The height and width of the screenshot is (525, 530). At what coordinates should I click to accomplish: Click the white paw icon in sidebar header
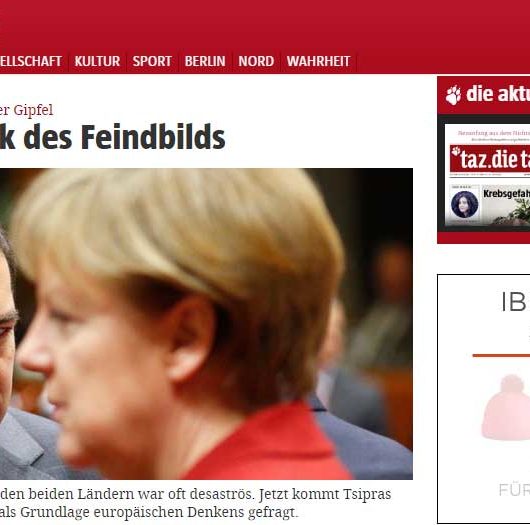453,95
